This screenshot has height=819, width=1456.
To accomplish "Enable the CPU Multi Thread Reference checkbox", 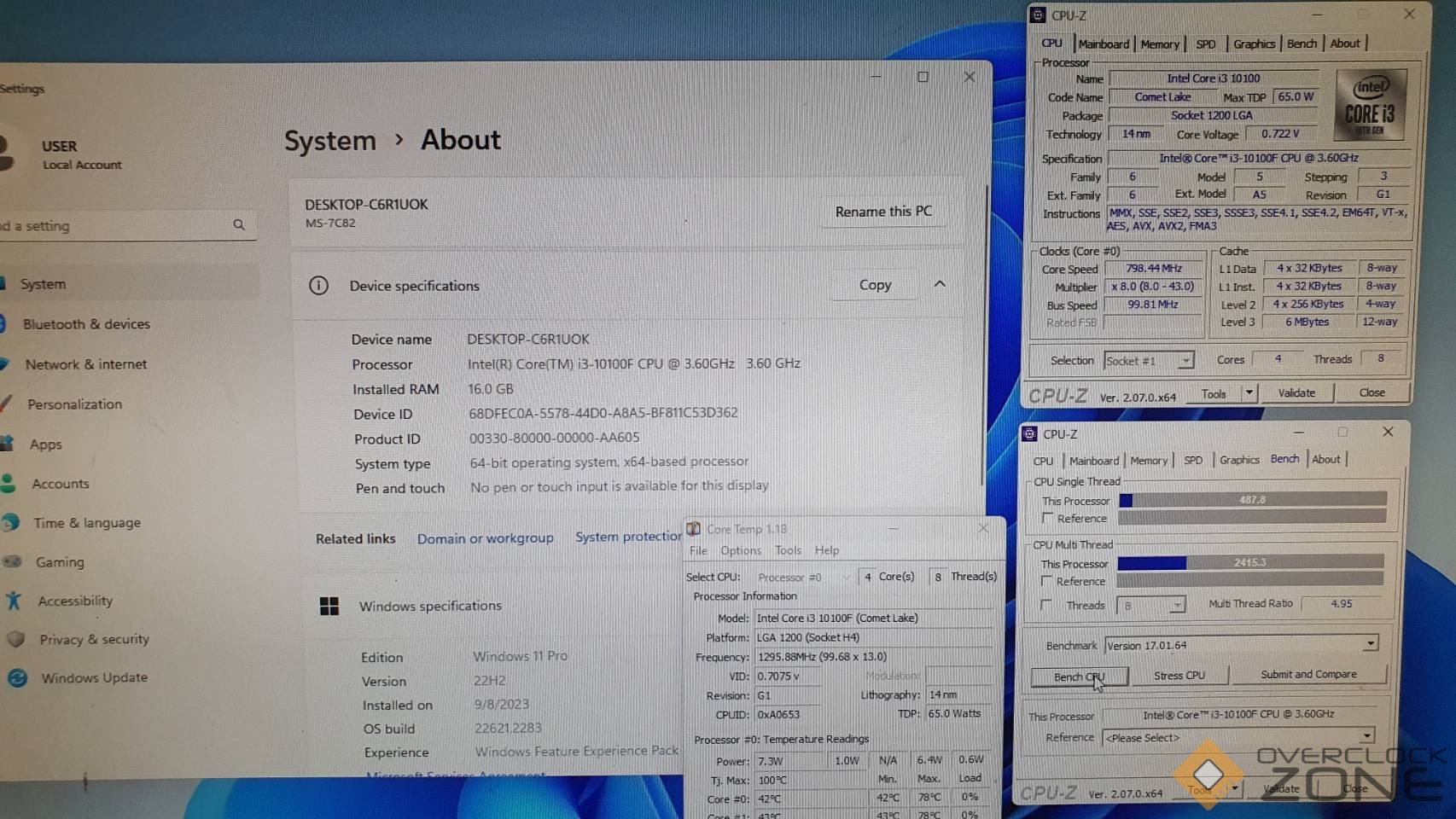I will coord(1046,581).
